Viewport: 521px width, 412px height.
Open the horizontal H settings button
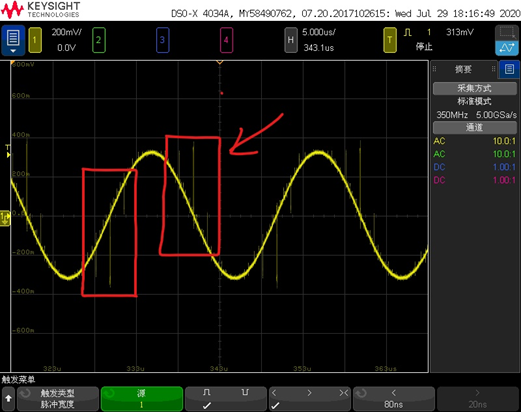[x=291, y=40]
